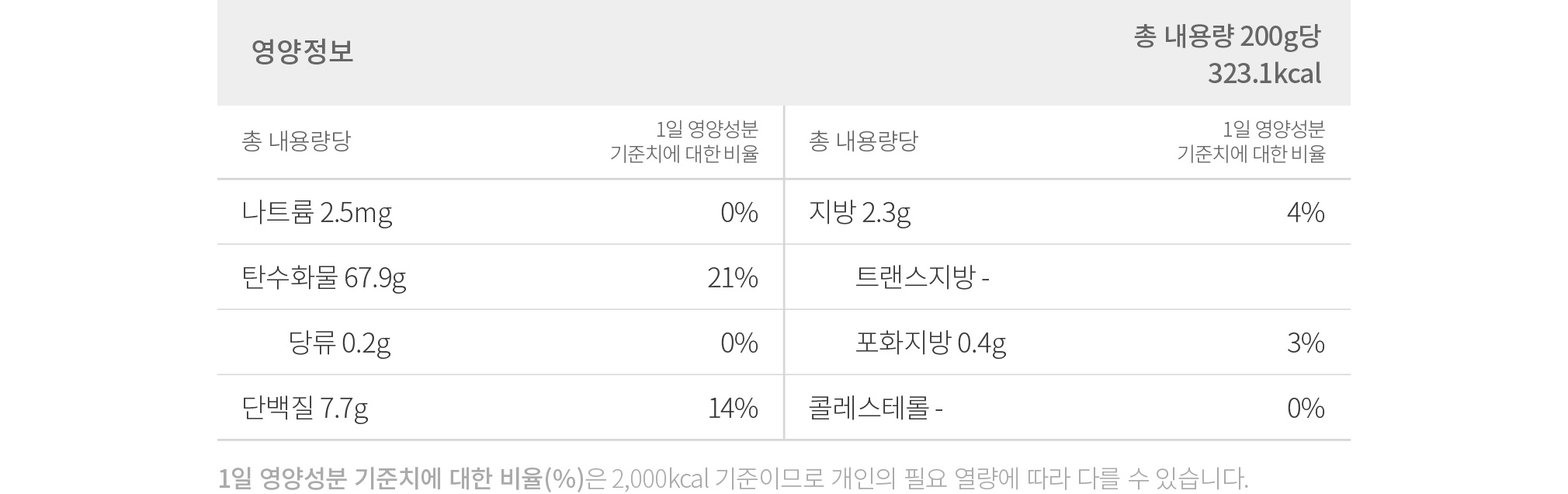Click the 영양정보 heading
This screenshot has height=494, width=1568.
[x=302, y=51]
